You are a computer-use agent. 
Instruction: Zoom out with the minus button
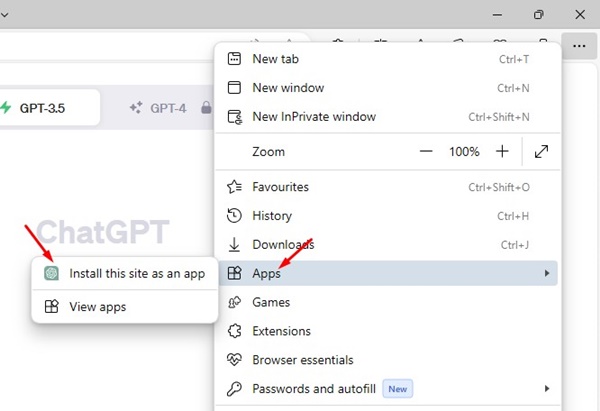click(x=426, y=152)
